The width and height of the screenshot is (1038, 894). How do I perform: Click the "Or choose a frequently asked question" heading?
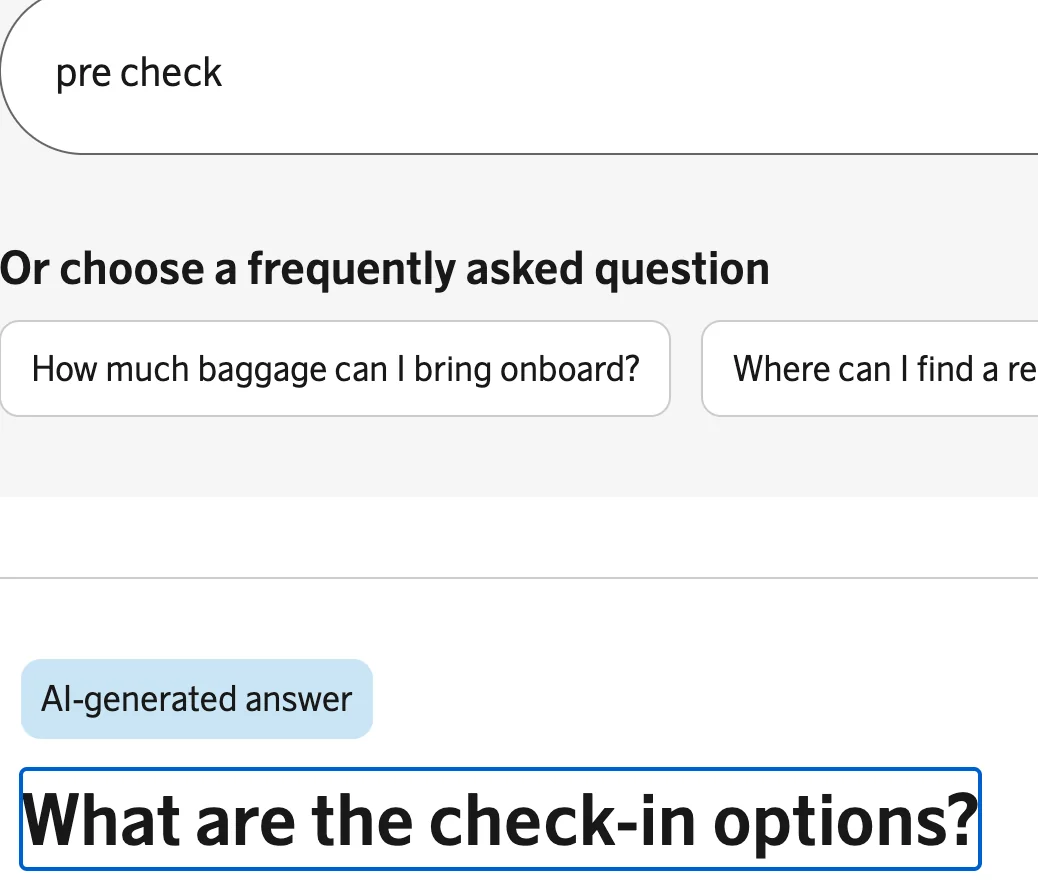tap(385, 269)
